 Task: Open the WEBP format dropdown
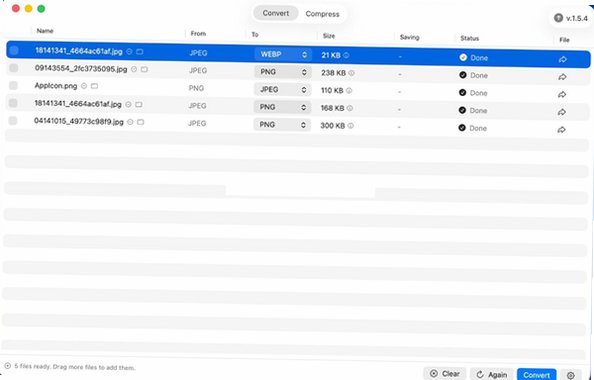point(283,55)
